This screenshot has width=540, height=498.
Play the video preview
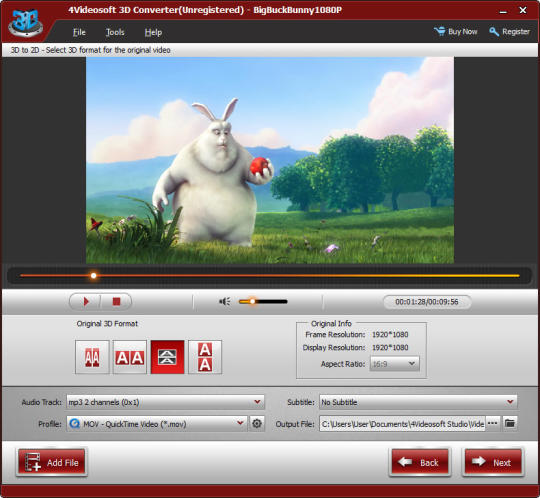coord(86,302)
